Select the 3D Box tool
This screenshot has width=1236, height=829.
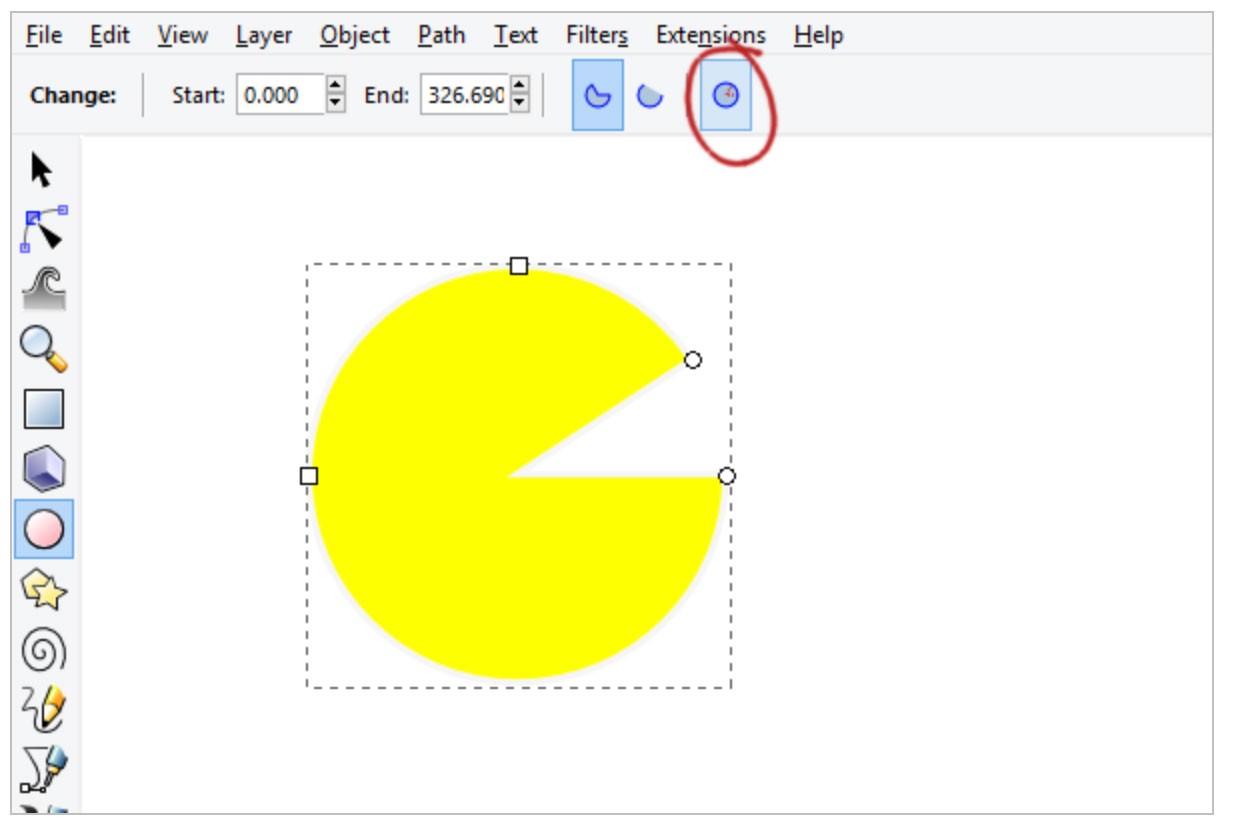[x=43, y=468]
